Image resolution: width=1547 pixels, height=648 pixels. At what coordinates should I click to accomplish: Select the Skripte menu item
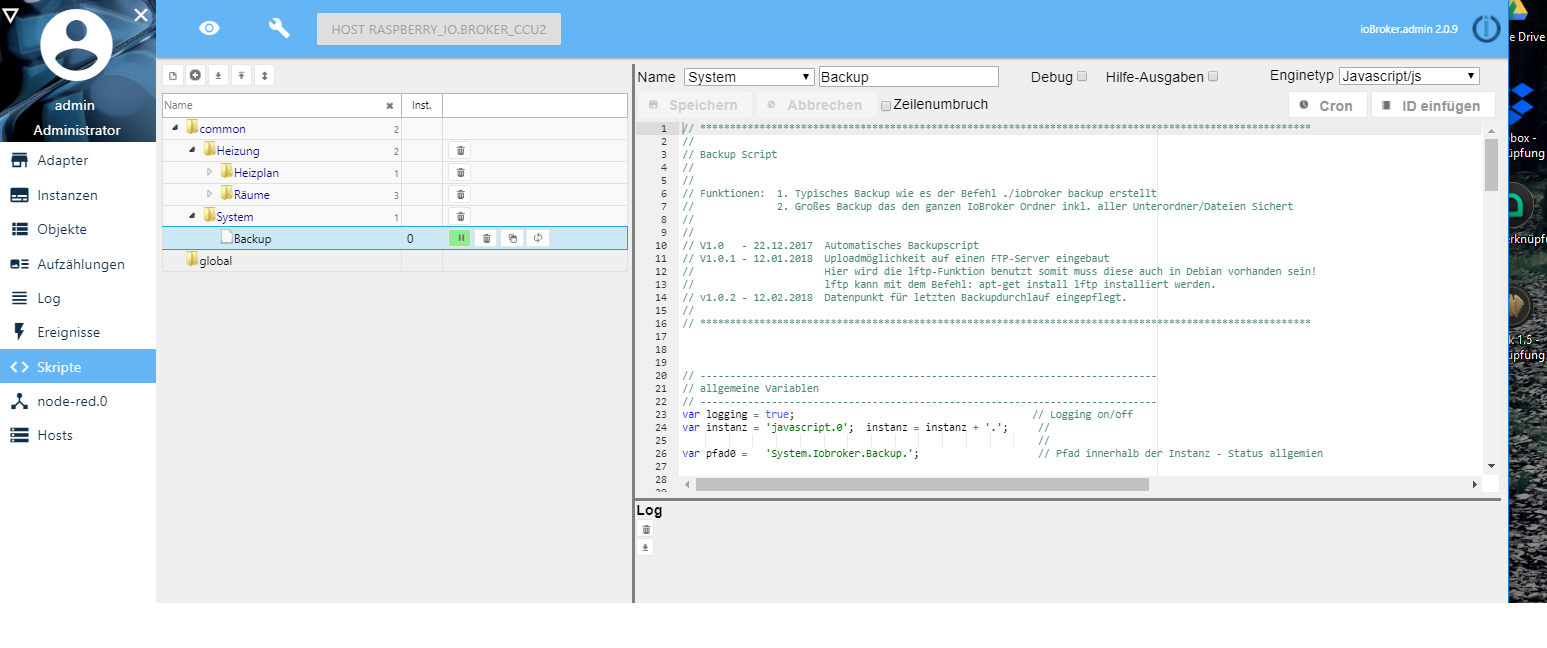(78, 366)
